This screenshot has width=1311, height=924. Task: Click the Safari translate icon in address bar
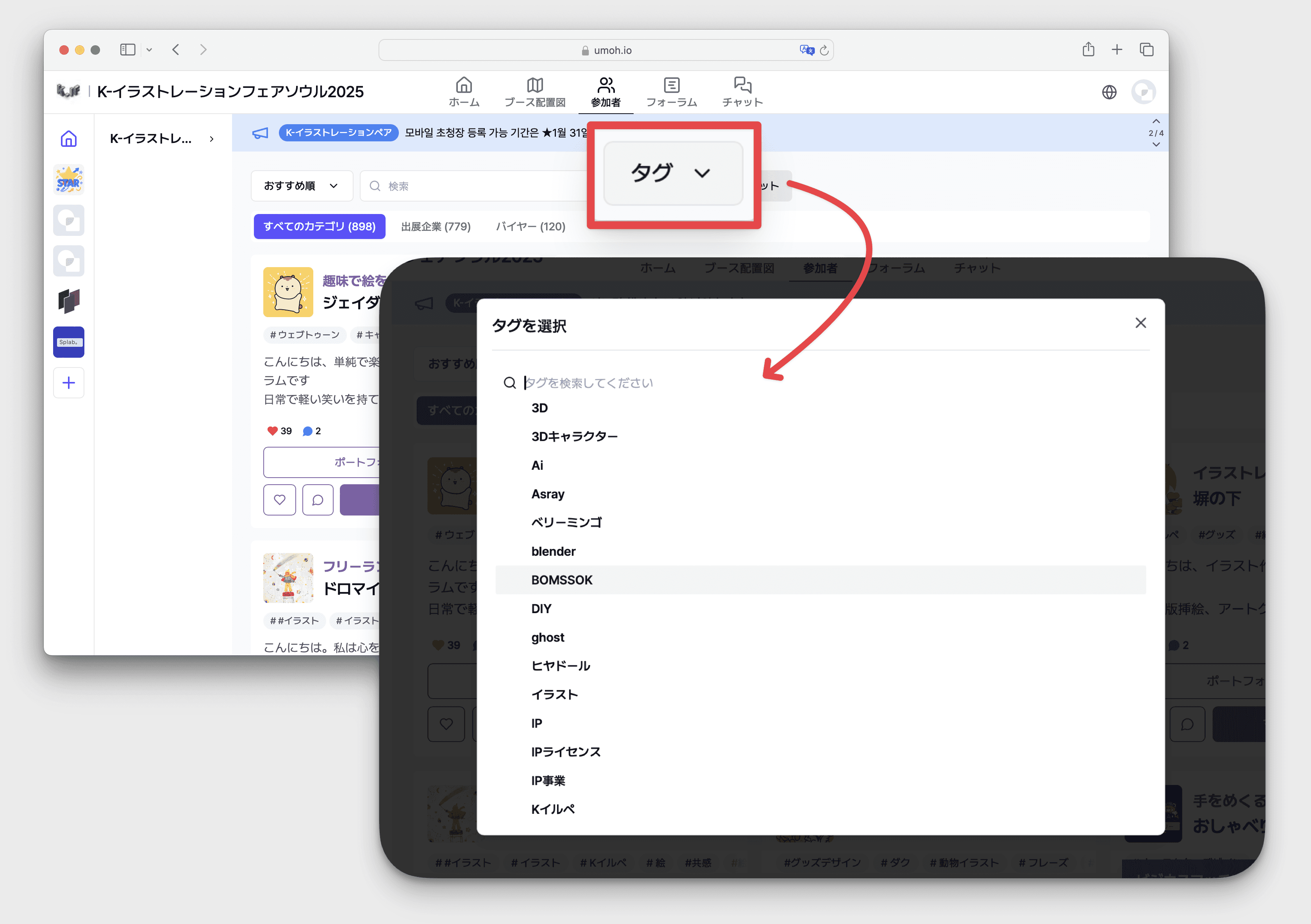pyautogui.click(x=806, y=50)
